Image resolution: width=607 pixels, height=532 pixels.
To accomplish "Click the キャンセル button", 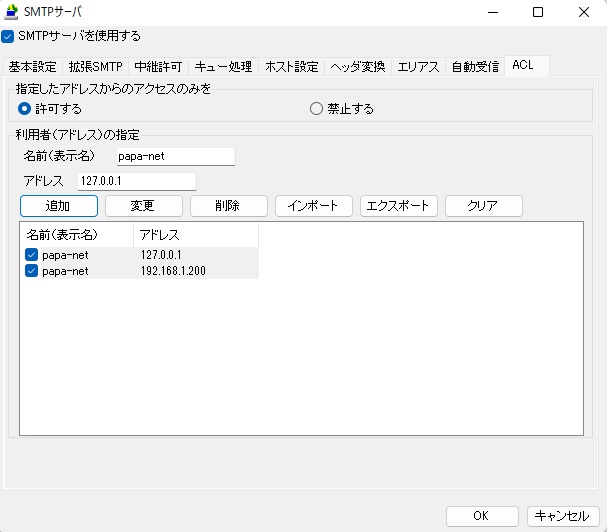I will [563, 516].
